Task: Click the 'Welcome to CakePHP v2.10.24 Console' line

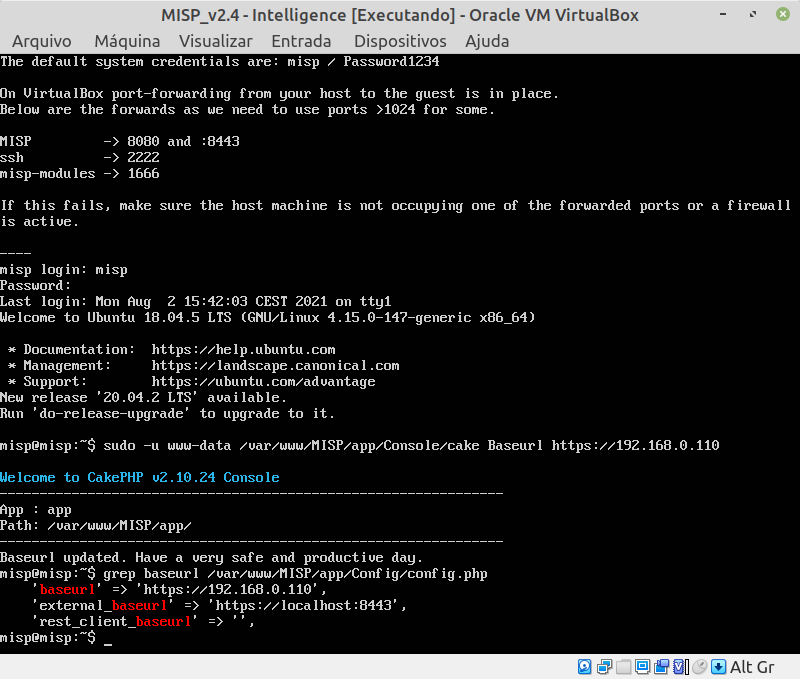Action: click(140, 477)
